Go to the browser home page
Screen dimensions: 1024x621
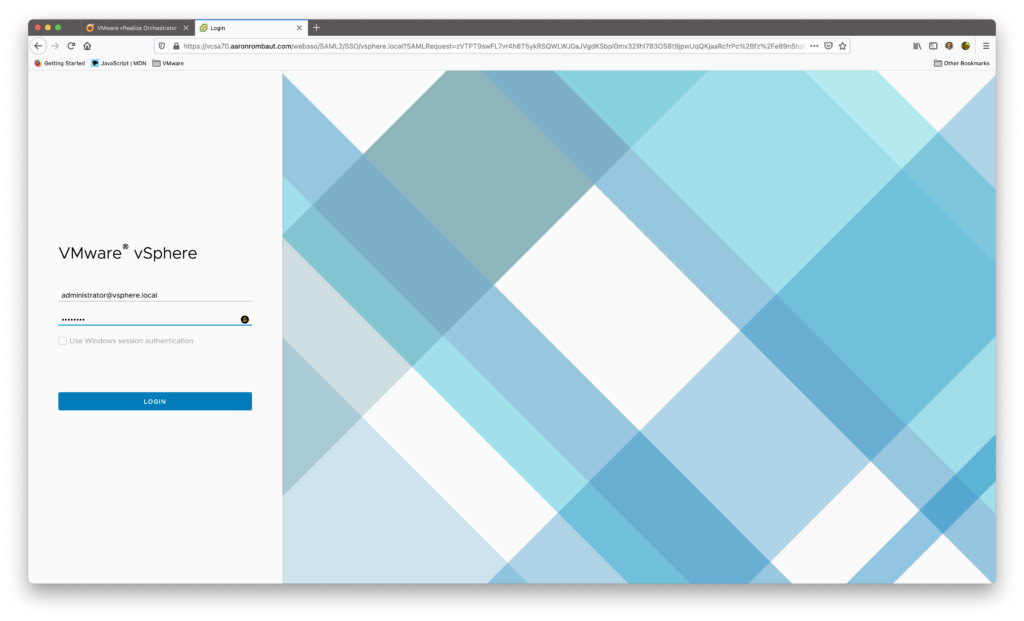coord(87,46)
